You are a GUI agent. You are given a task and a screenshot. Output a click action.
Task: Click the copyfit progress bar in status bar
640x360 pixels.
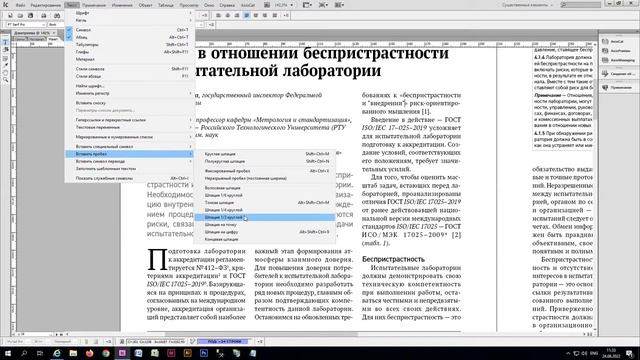222,341
